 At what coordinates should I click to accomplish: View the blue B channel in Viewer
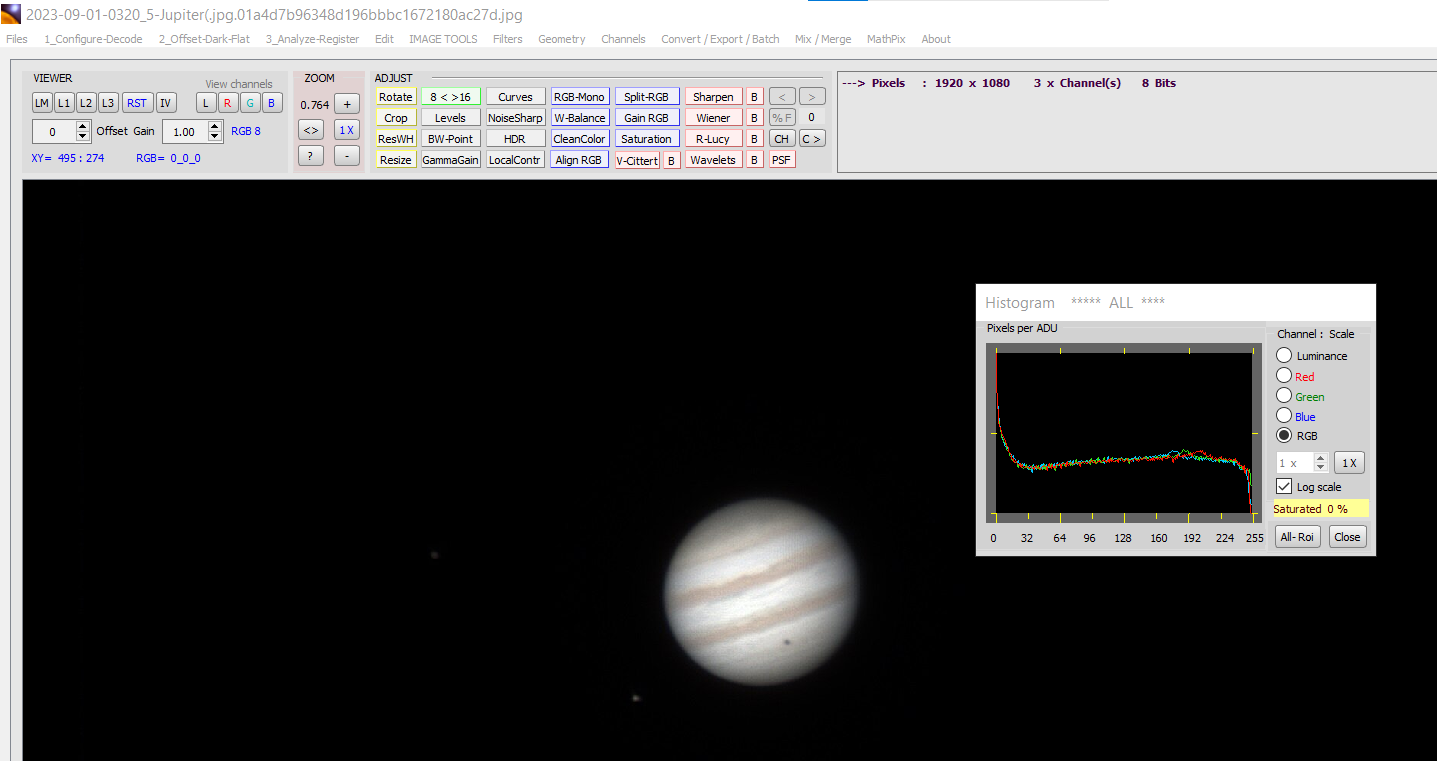coord(272,103)
